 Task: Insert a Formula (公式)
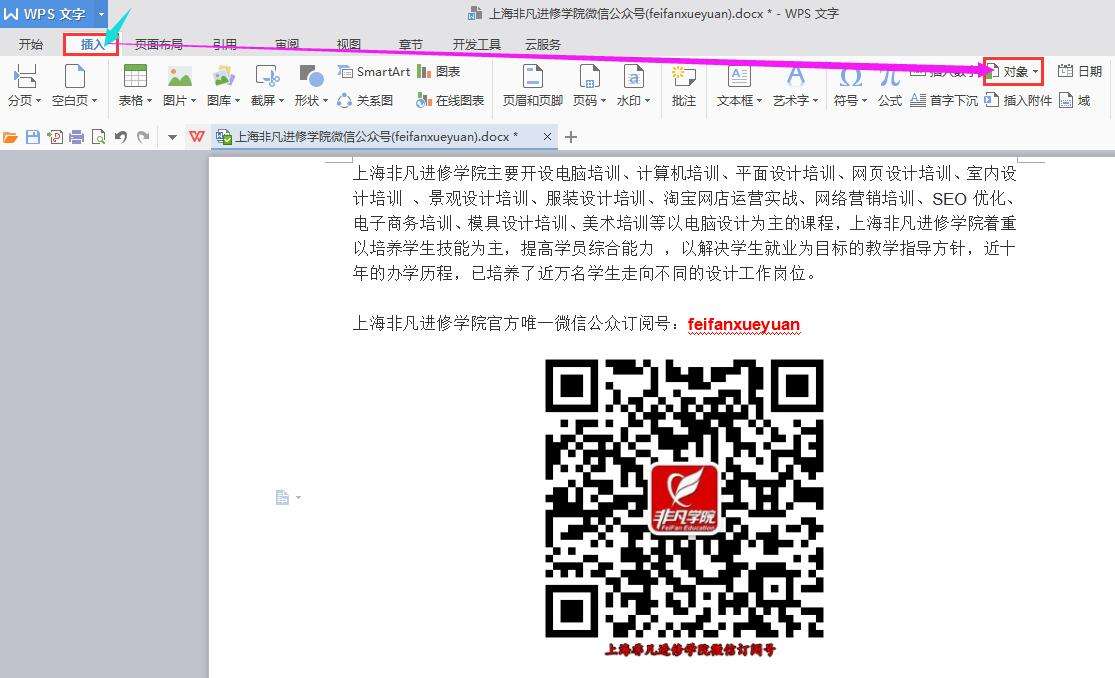[890, 85]
